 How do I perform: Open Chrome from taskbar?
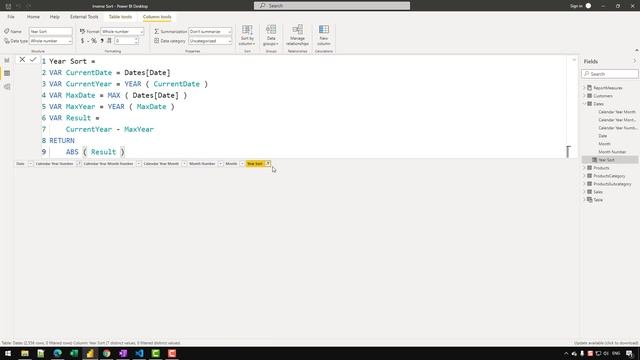107,353
